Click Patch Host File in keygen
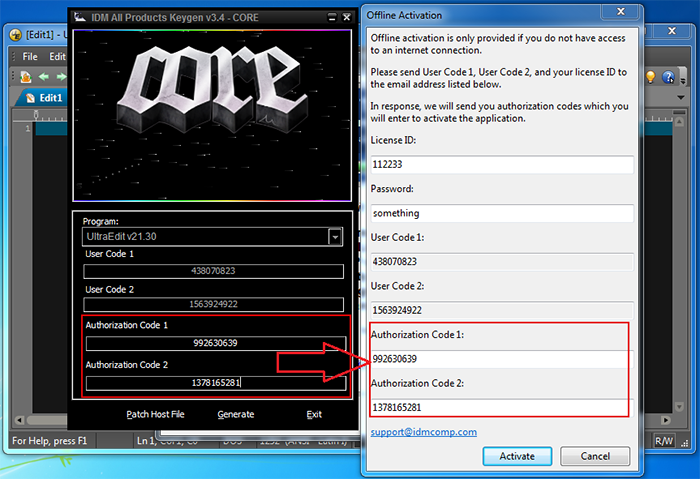This screenshot has height=479, width=700. point(155,414)
